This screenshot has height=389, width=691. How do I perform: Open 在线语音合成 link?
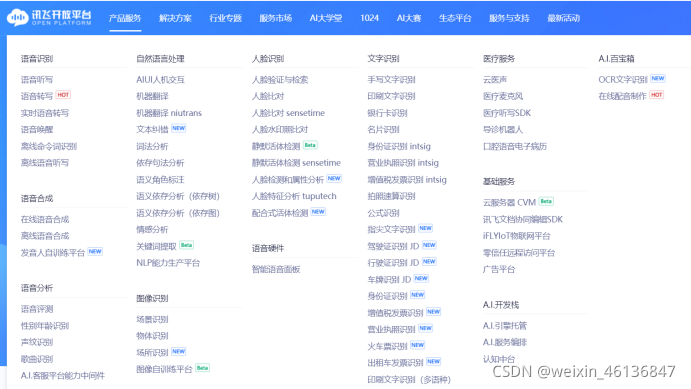click(45, 219)
